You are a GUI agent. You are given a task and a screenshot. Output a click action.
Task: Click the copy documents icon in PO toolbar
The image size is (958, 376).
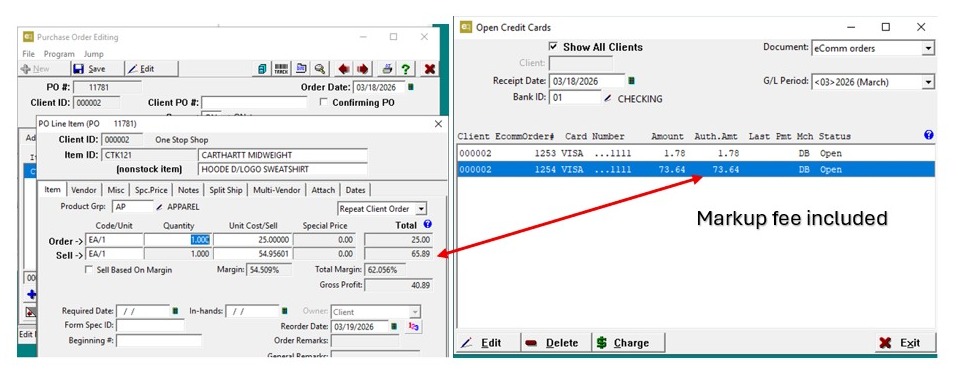[x=262, y=69]
